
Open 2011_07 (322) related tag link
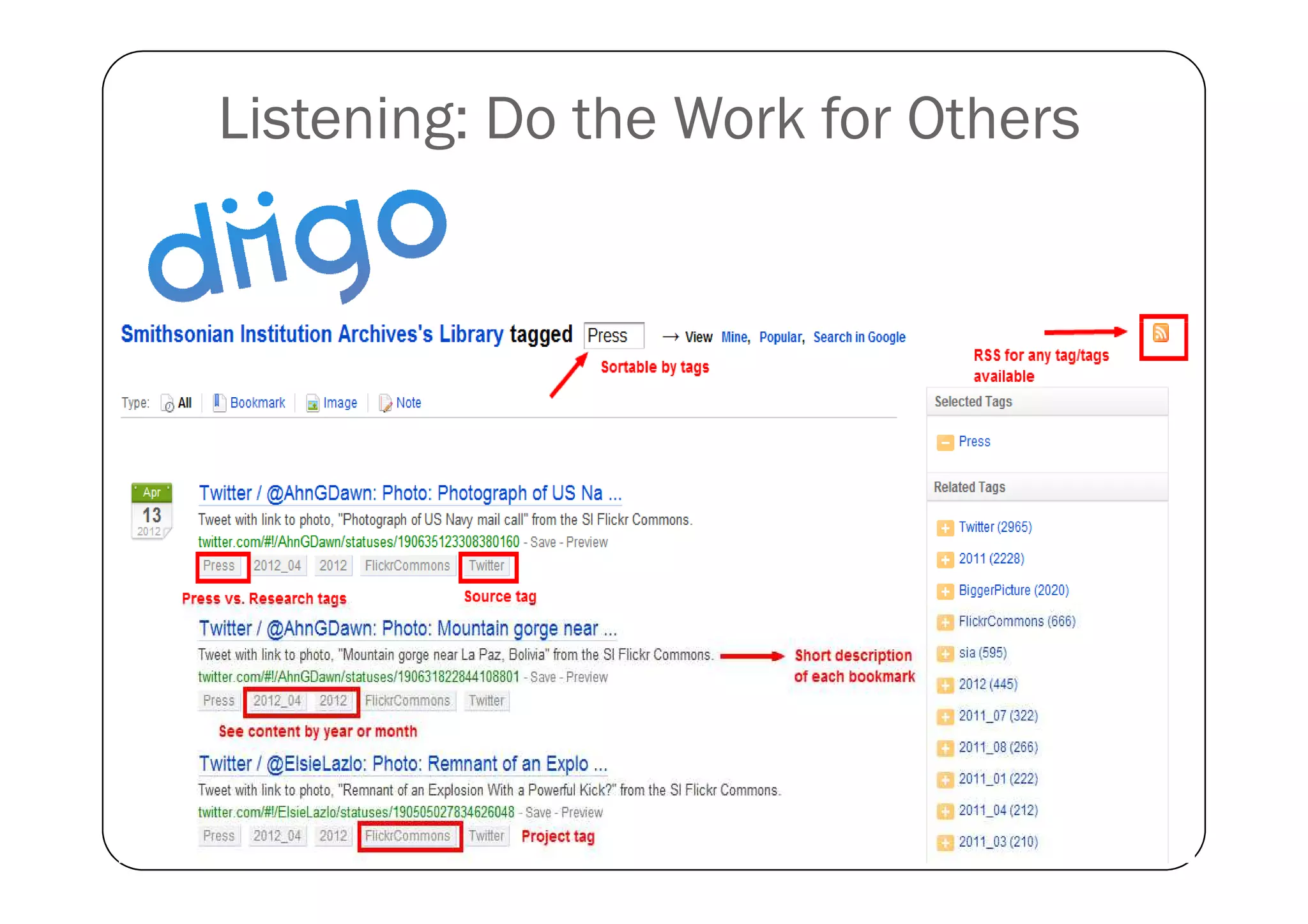click(x=998, y=716)
